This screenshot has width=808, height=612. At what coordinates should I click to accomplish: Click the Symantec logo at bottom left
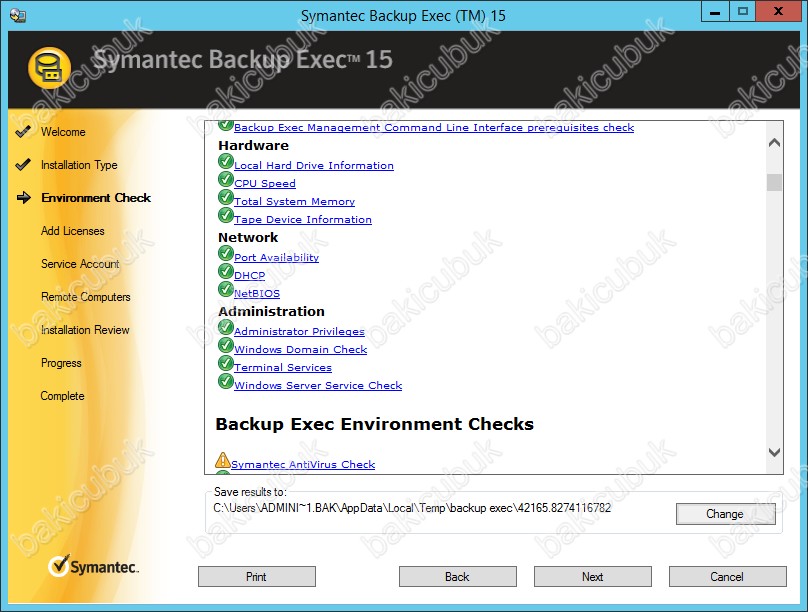93,566
